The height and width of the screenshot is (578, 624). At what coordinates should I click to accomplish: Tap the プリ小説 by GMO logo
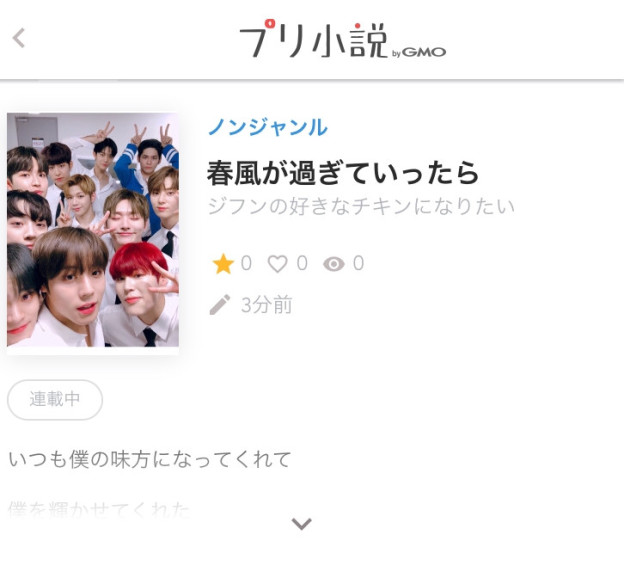[x=342, y=39]
